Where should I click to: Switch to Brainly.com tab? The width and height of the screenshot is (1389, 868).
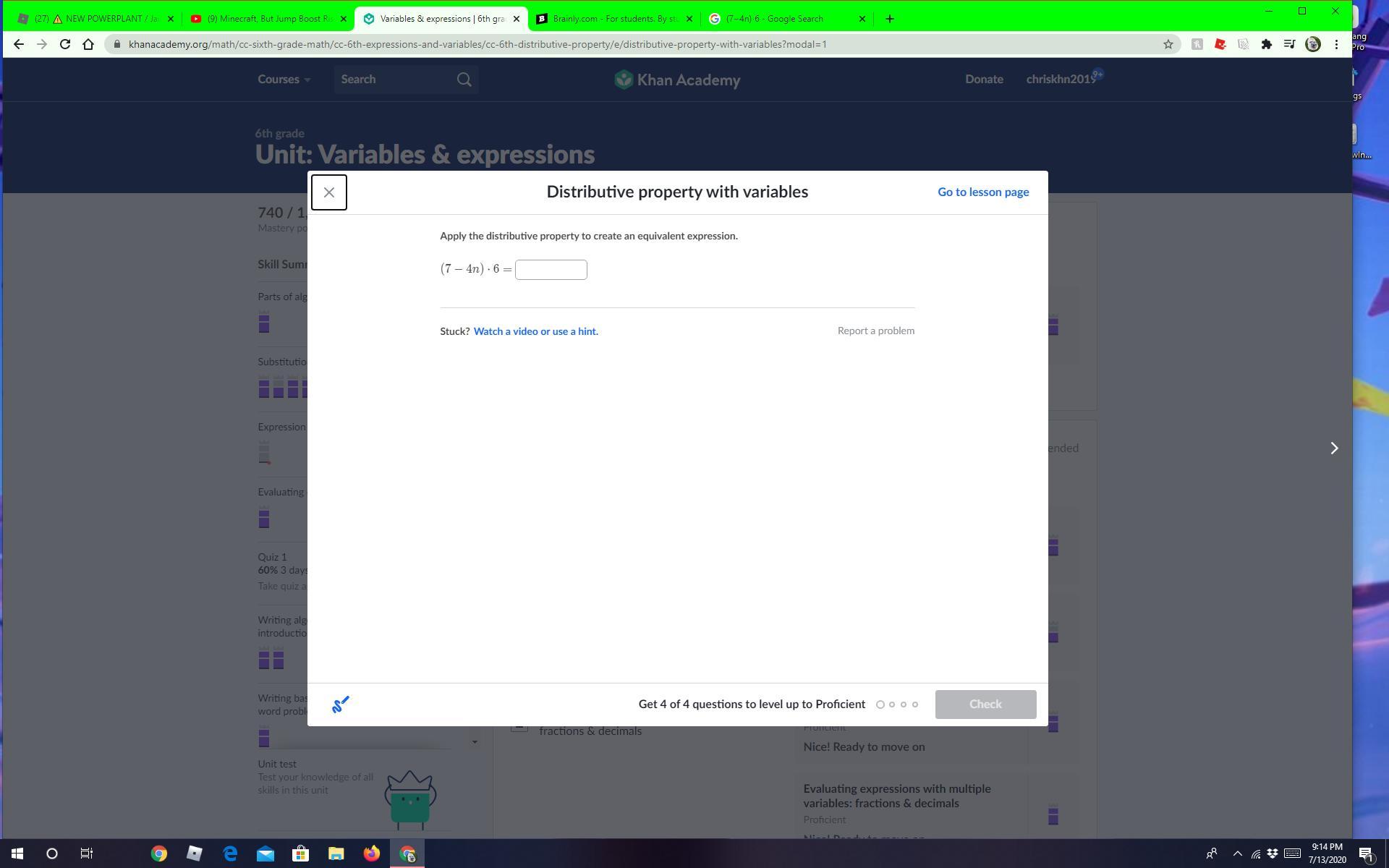[x=613, y=19]
